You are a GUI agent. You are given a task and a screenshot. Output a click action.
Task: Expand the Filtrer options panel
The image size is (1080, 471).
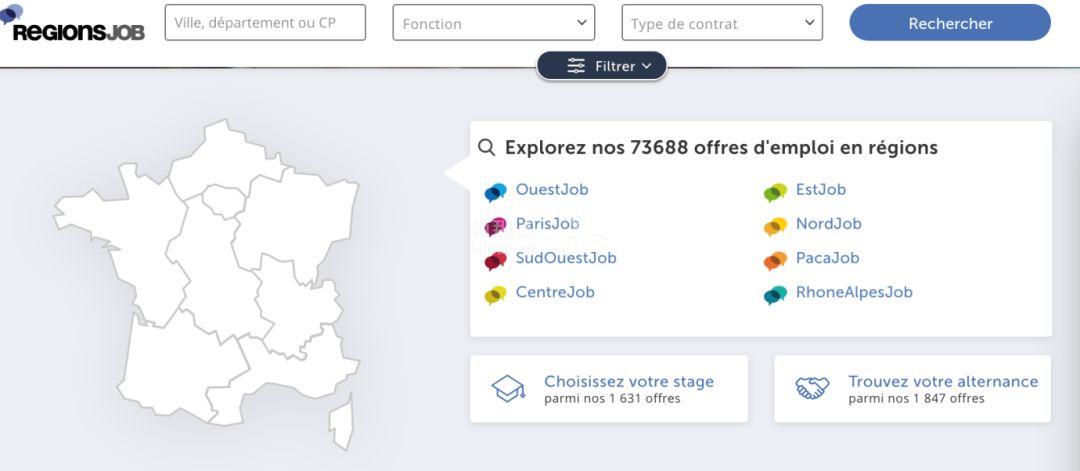(x=602, y=66)
